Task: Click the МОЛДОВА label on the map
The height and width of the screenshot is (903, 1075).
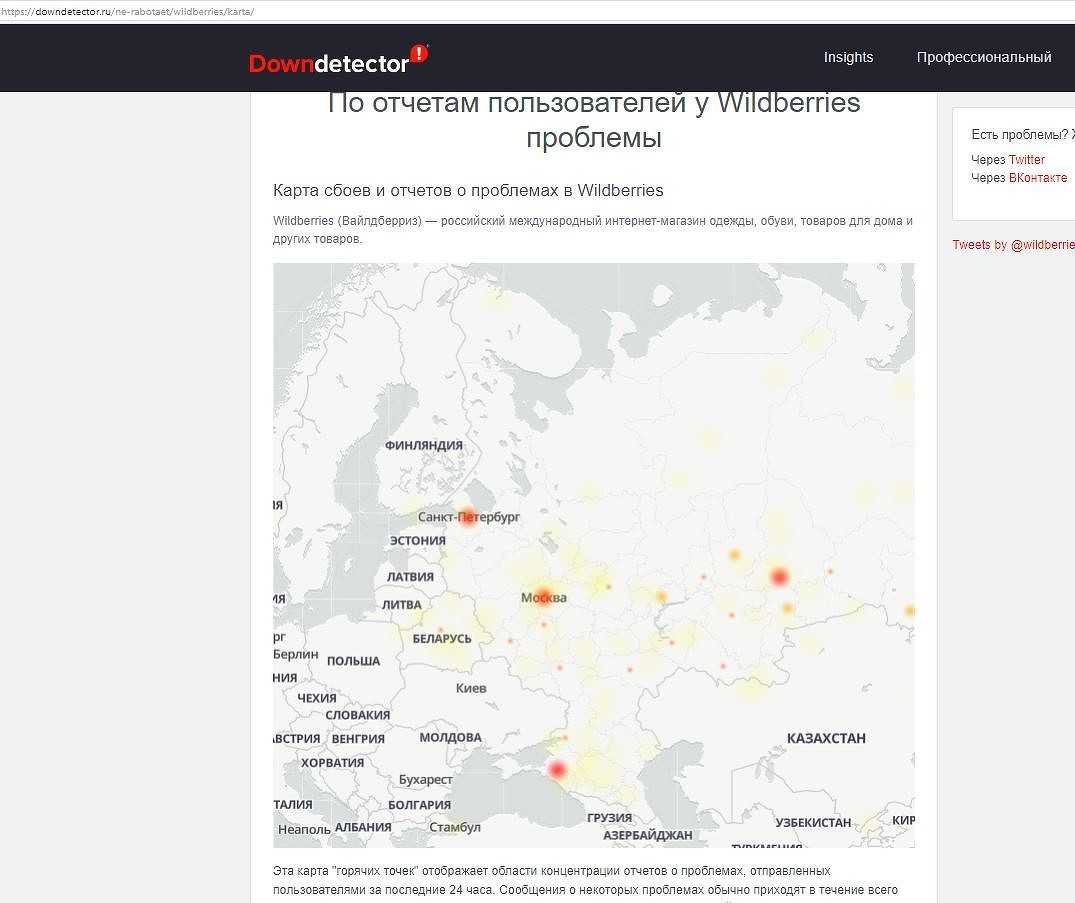Action: (450, 737)
